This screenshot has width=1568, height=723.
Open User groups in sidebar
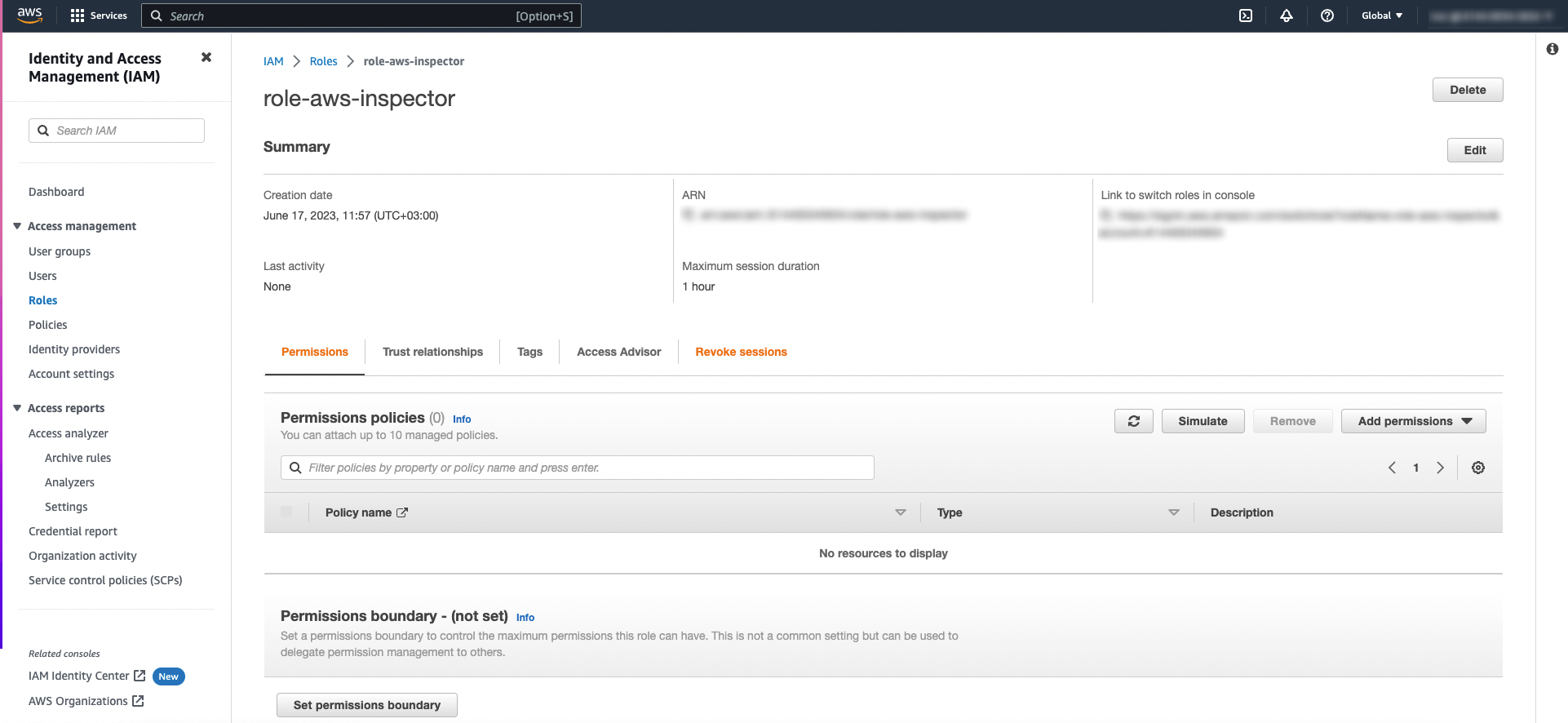click(60, 251)
